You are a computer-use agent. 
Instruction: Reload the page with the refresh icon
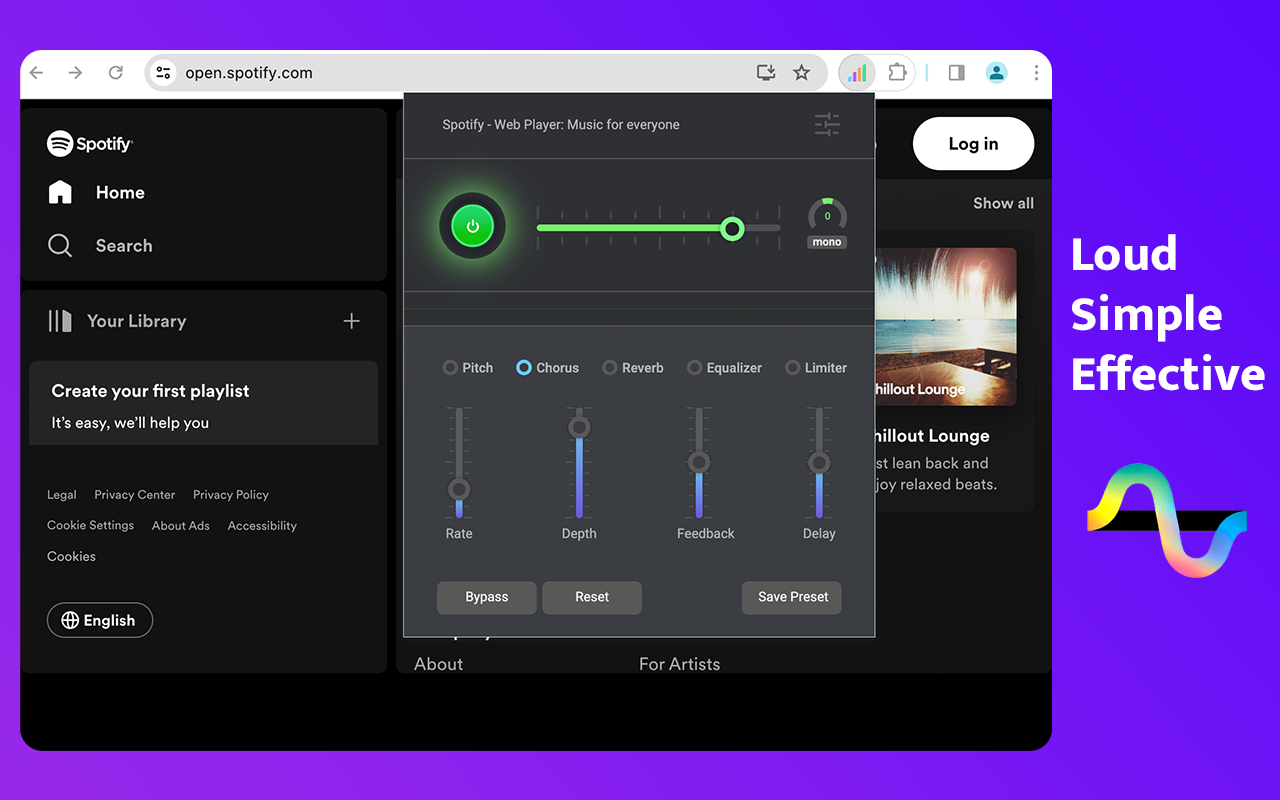(116, 73)
